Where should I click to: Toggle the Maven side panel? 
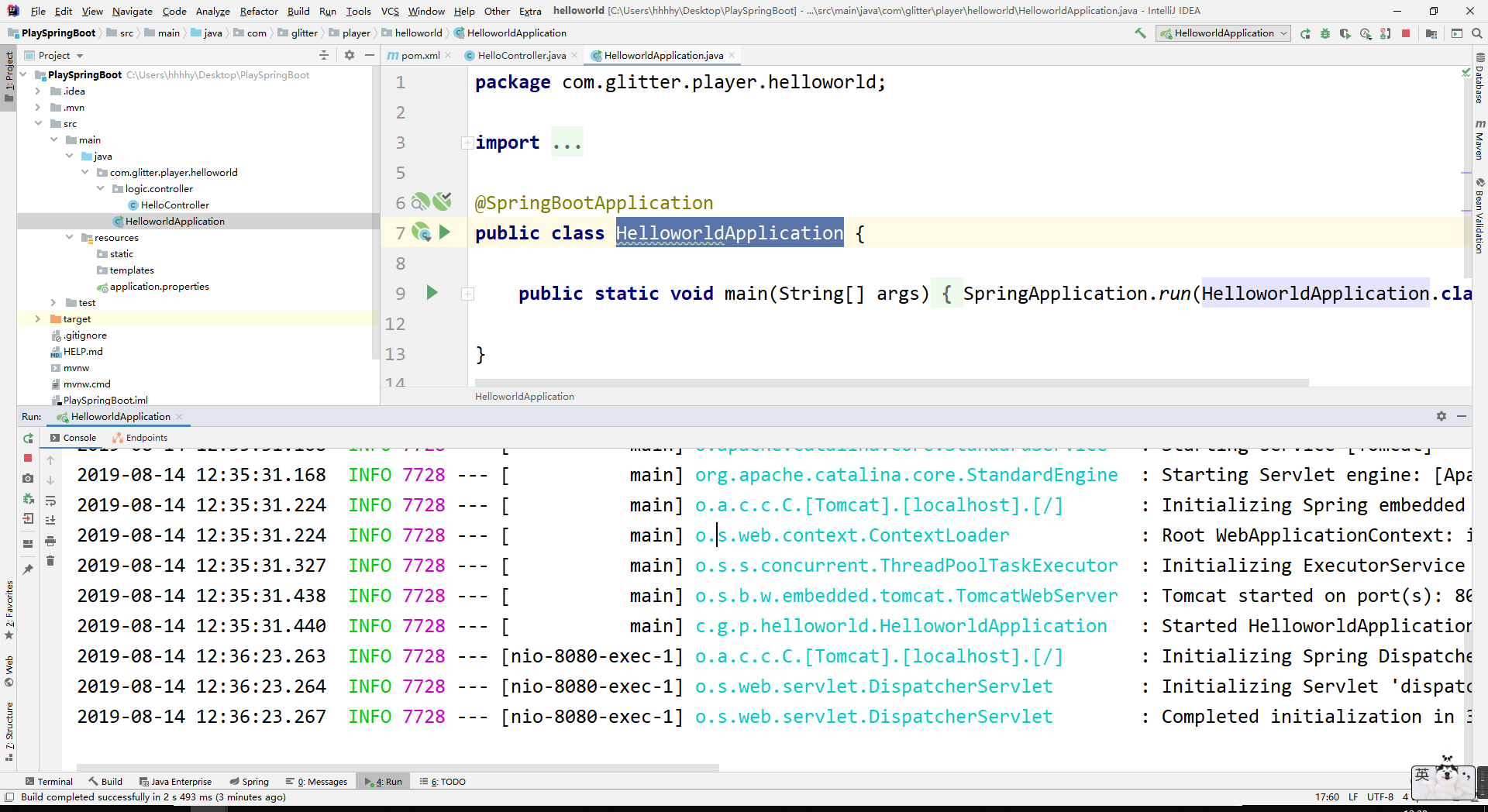point(1479,139)
